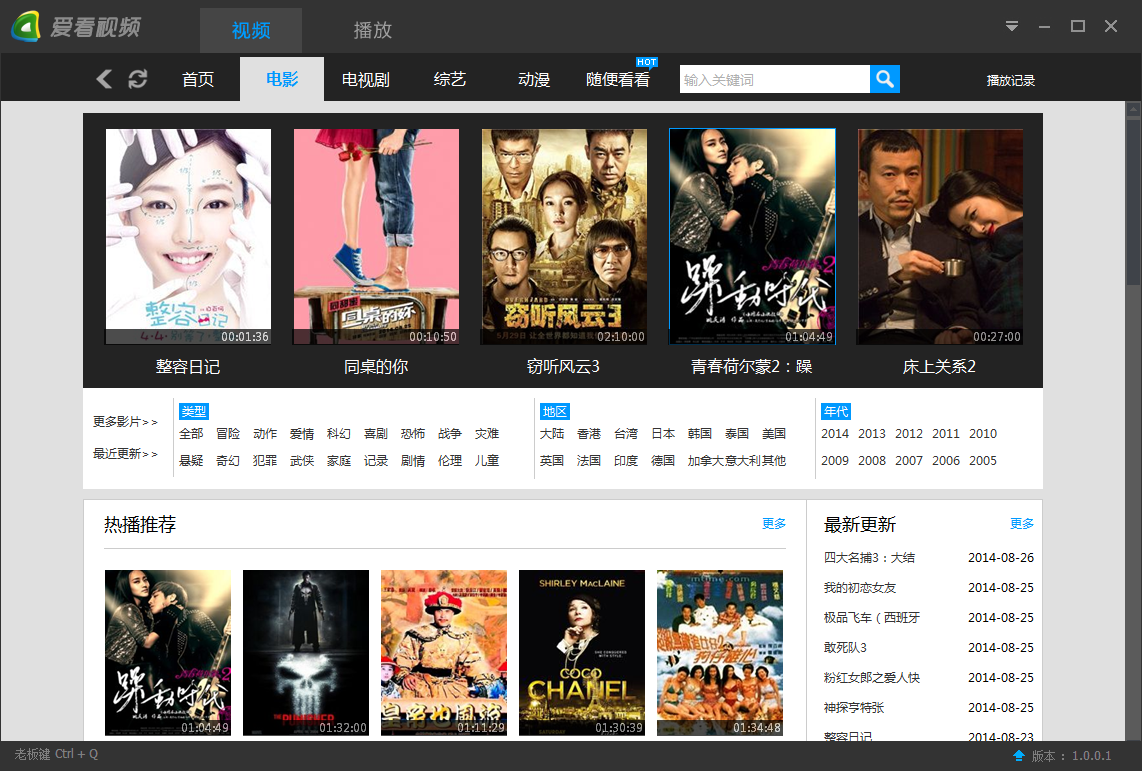The height and width of the screenshot is (771, 1142).
Task: Filter by year 2012
Action: point(909,433)
